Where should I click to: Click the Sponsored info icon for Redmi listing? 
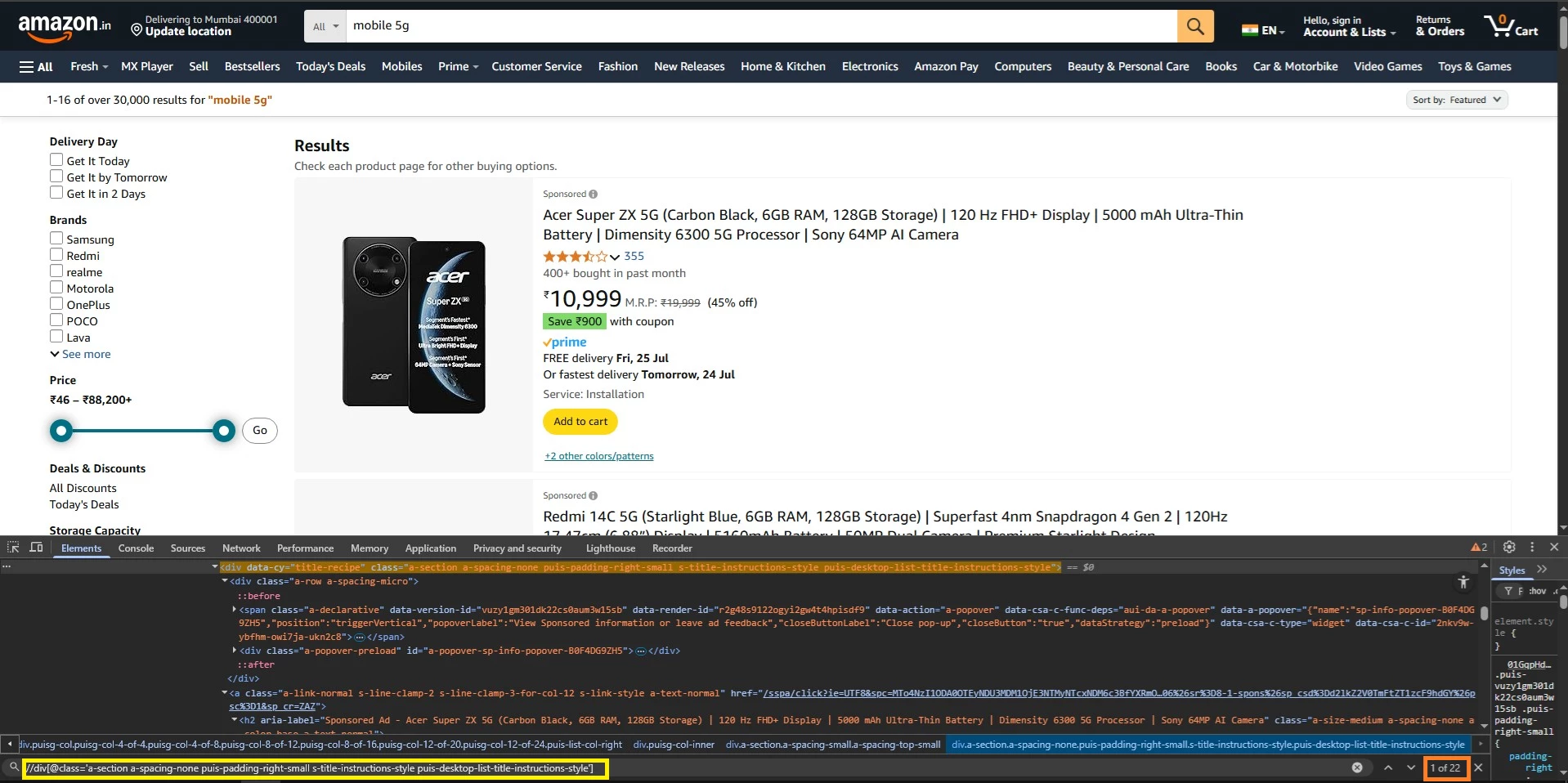click(593, 496)
